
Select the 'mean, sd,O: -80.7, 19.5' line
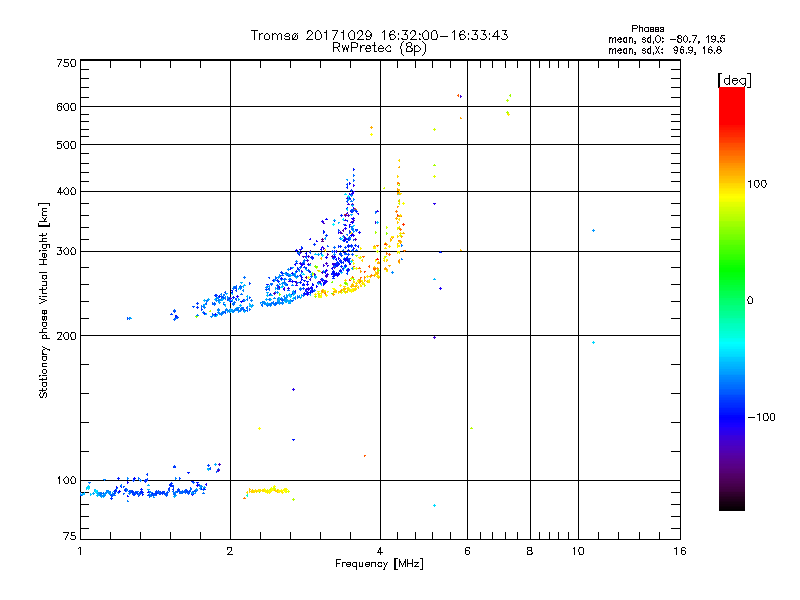666,39
